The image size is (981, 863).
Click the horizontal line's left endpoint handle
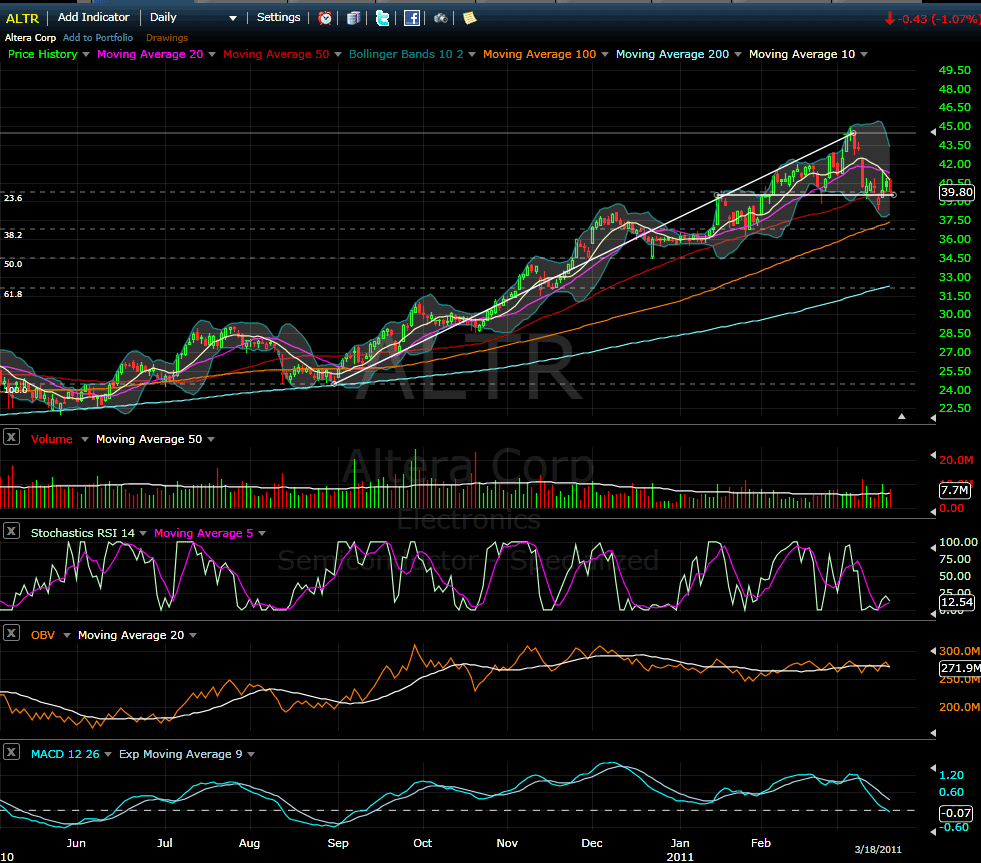pyautogui.click(x=718, y=195)
